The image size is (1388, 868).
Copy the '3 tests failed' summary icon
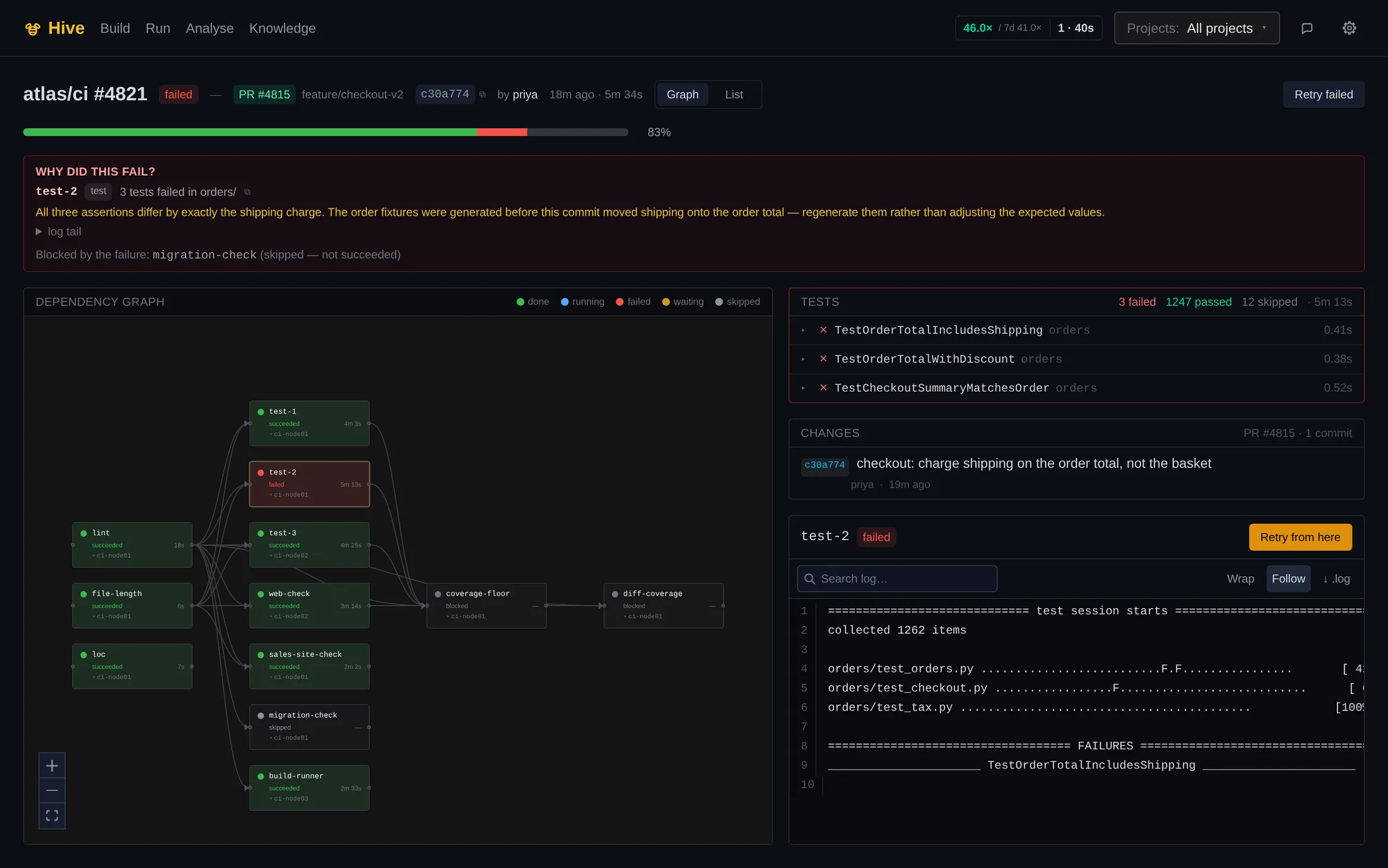(247, 192)
